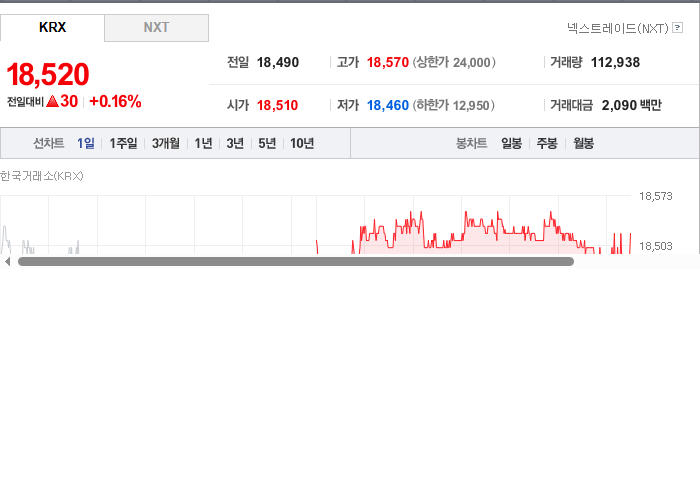
Task: Click the 전일 value 18,490
Action: [x=278, y=62]
